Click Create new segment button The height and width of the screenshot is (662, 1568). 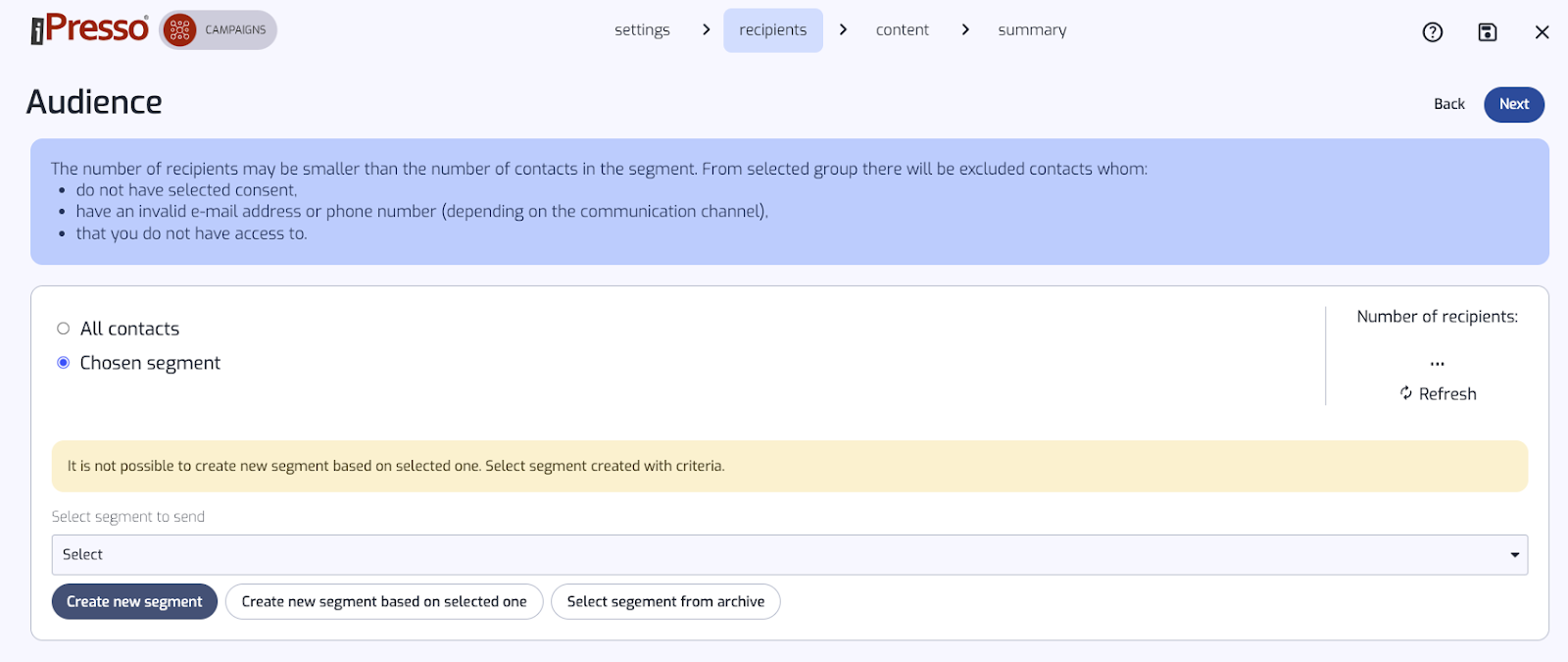134,602
